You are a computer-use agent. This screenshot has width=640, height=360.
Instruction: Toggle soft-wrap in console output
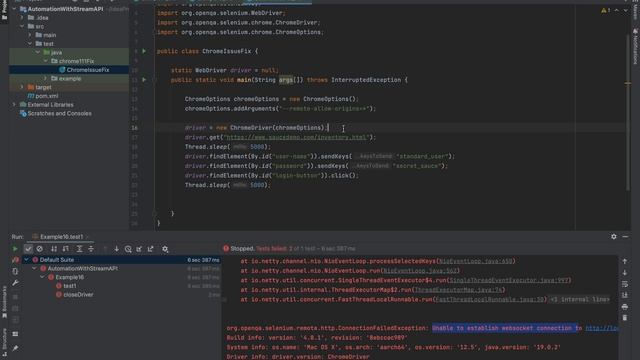[624, 284]
